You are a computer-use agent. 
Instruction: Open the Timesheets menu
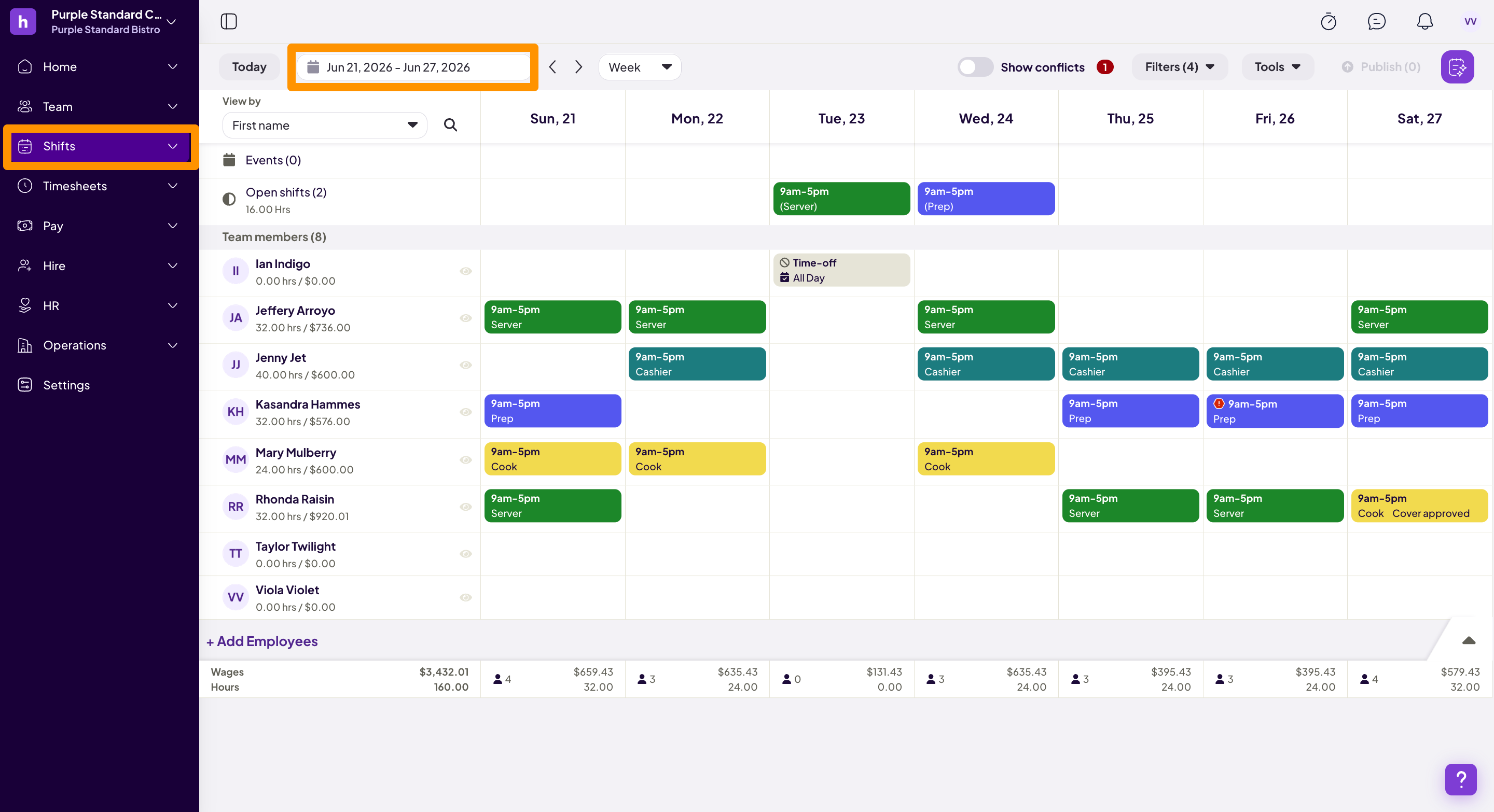coord(98,186)
